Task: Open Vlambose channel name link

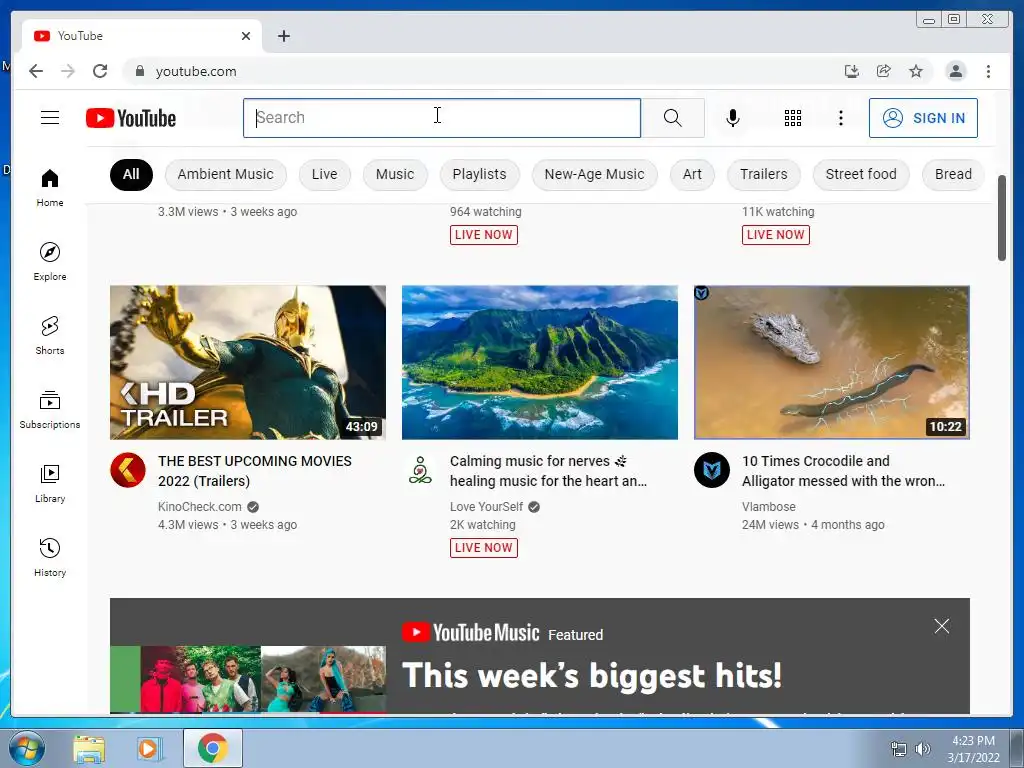Action: (769, 507)
